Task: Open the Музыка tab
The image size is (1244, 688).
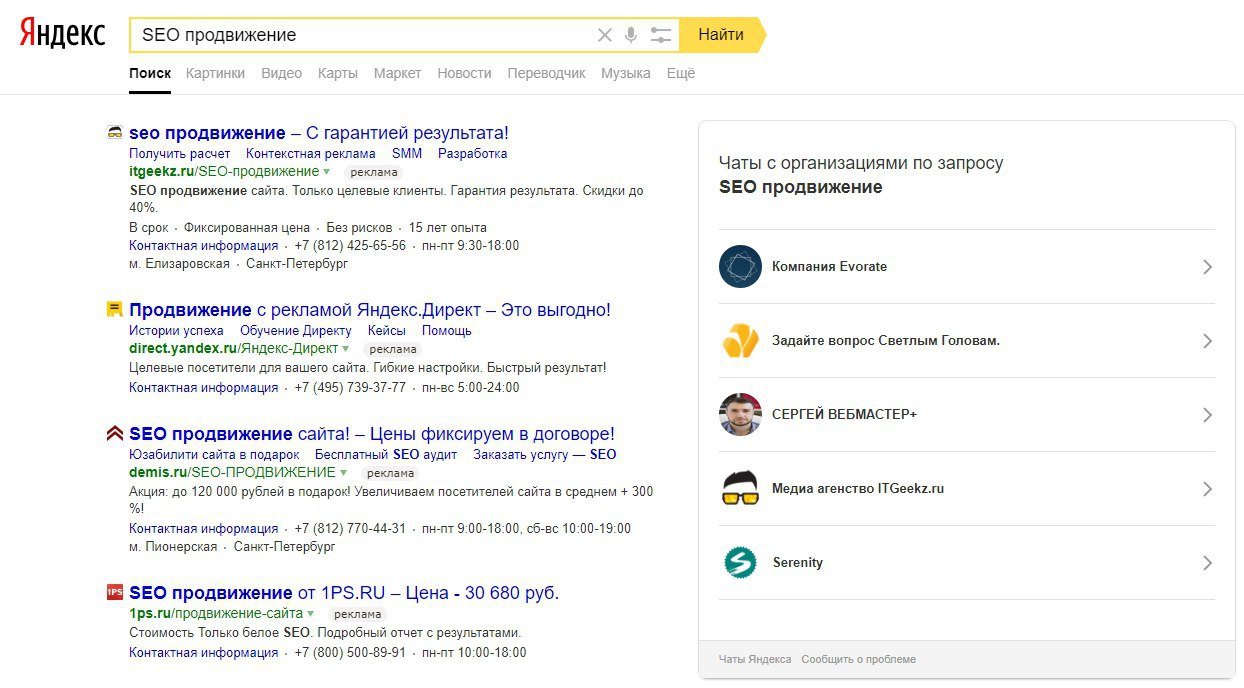Action: 625,73
